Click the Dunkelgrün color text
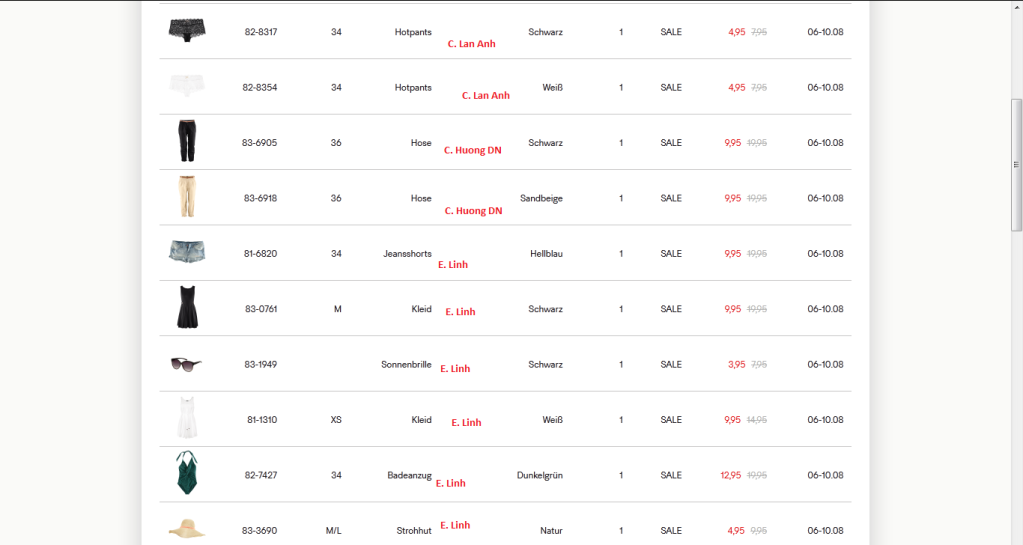Image resolution: width=1023 pixels, height=545 pixels. [540, 475]
